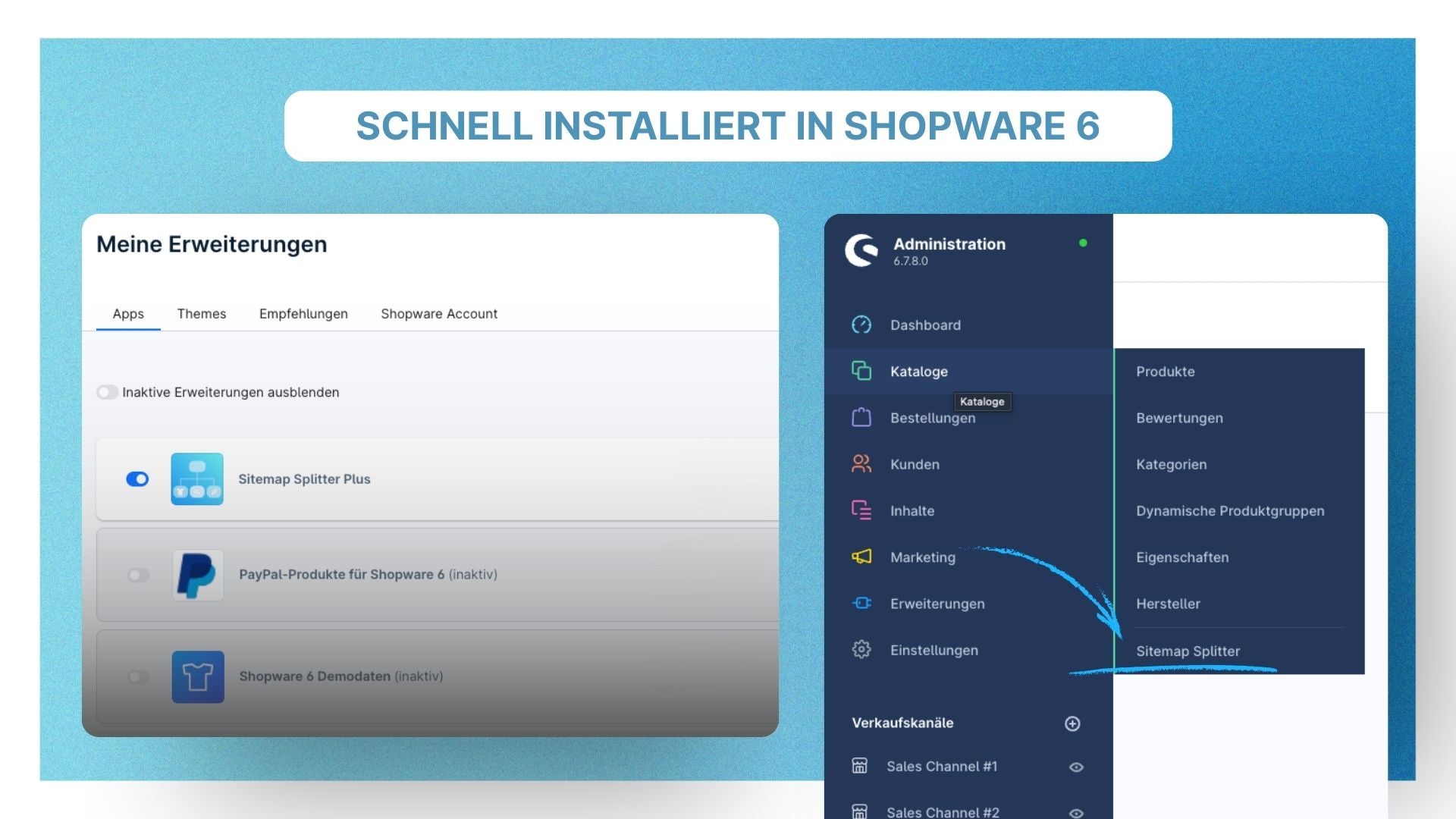Click the Kunden people icon

861,464
